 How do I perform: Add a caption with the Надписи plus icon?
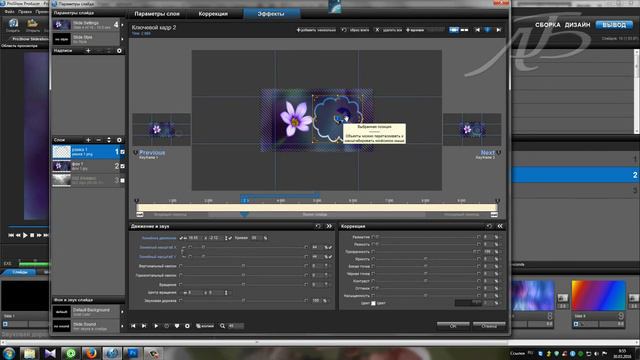(x=88, y=51)
